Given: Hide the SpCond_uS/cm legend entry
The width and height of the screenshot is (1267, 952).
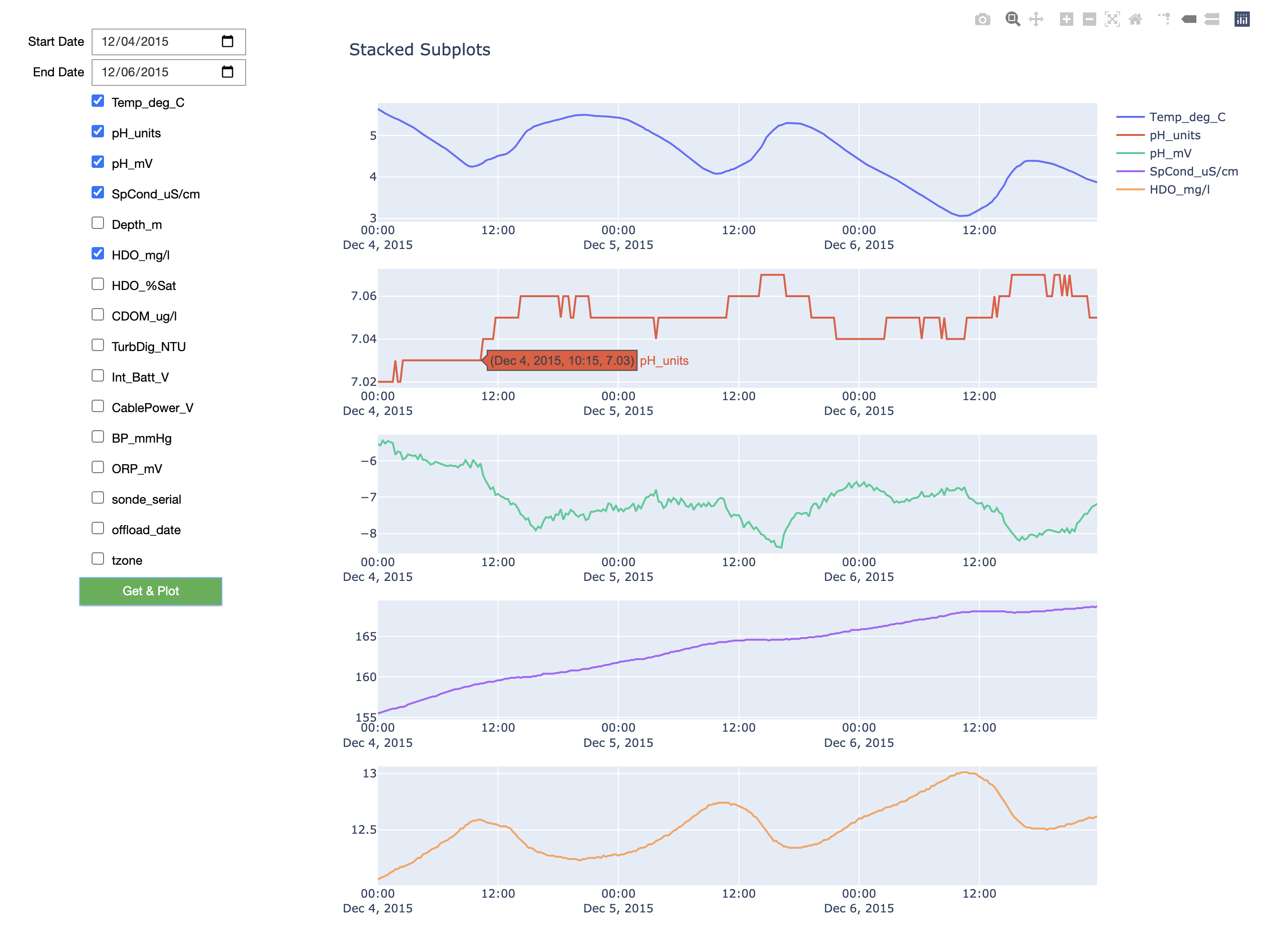Looking at the screenshot, I should [x=1193, y=172].
